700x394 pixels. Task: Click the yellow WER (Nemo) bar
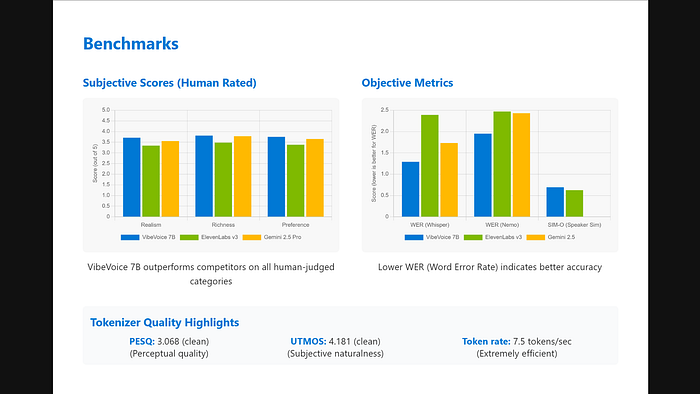pyautogui.click(x=521, y=165)
